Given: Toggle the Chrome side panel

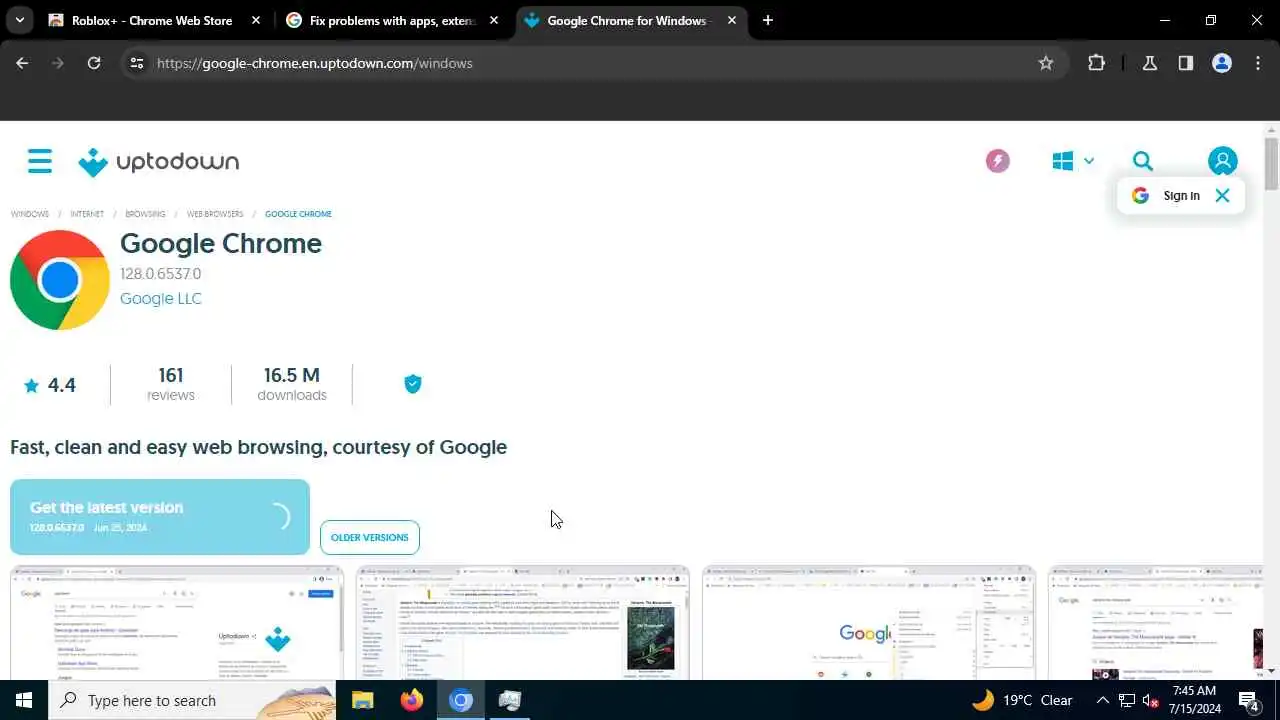Looking at the screenshot, I should [1186, 63].
